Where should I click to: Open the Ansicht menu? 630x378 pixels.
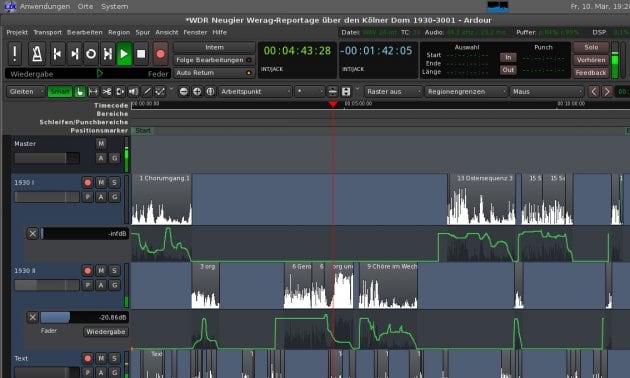click(x=167, y=33)
